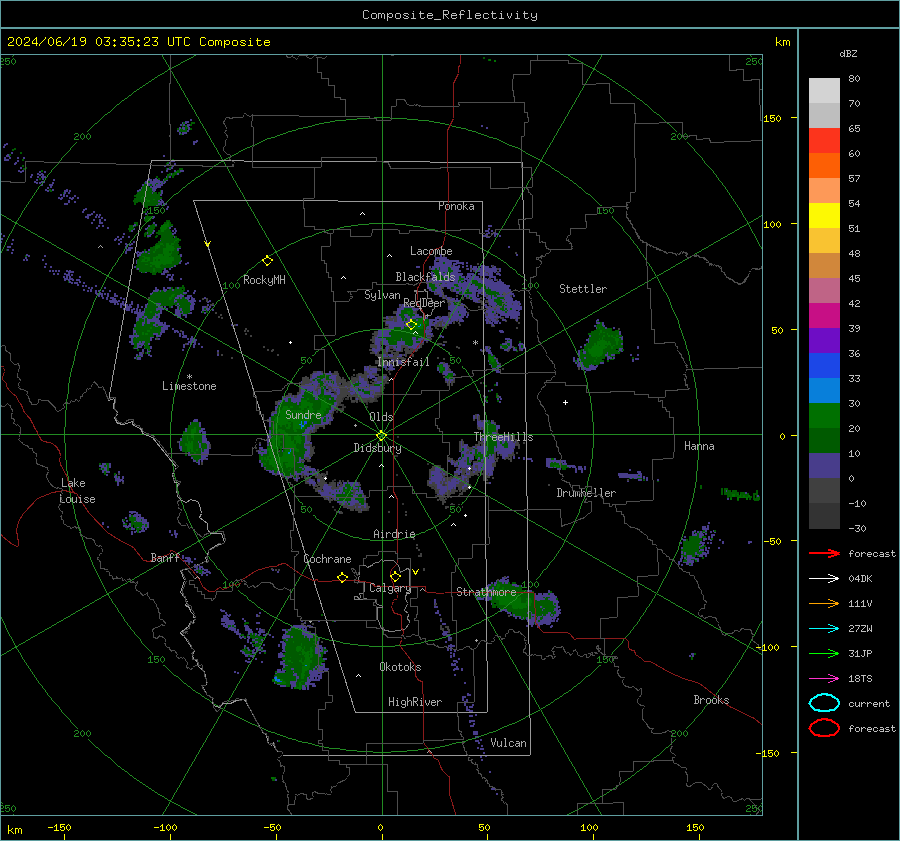Click the green storm cell west of Okotoks
The width and height of the screenshot is (900, 841).
pos(300,657)
